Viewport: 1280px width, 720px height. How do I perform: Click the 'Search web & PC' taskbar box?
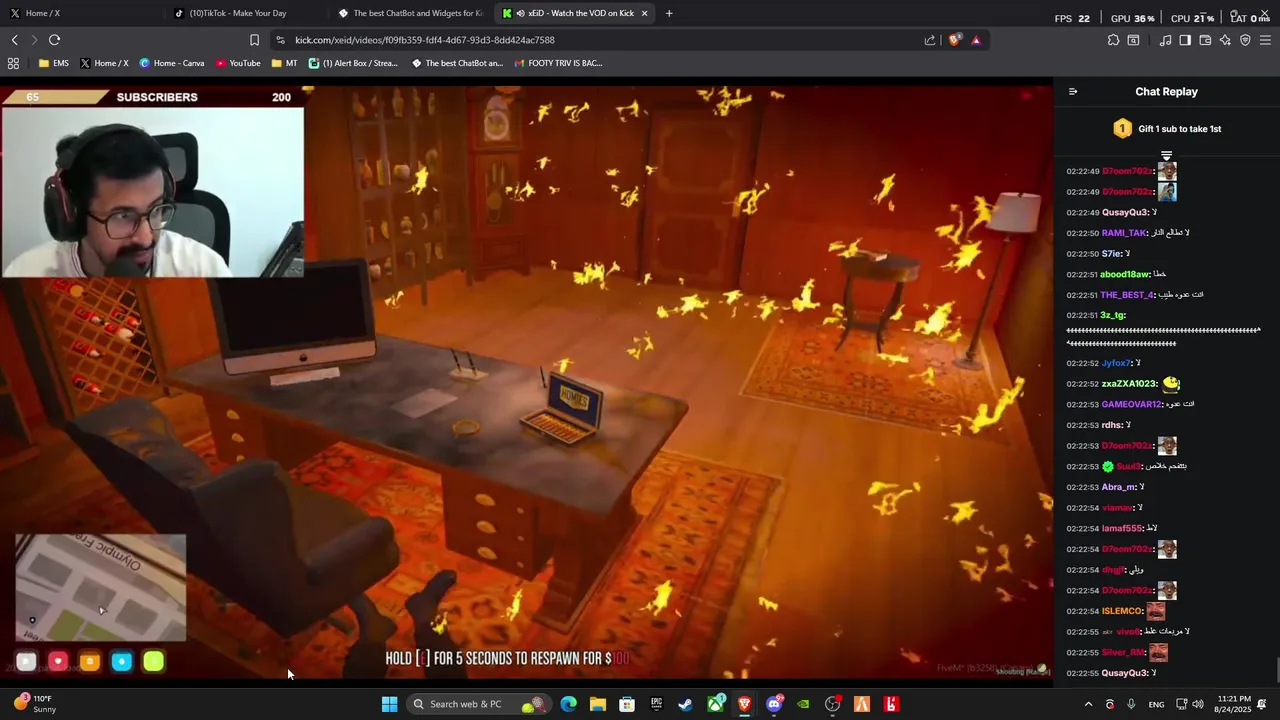478,704
